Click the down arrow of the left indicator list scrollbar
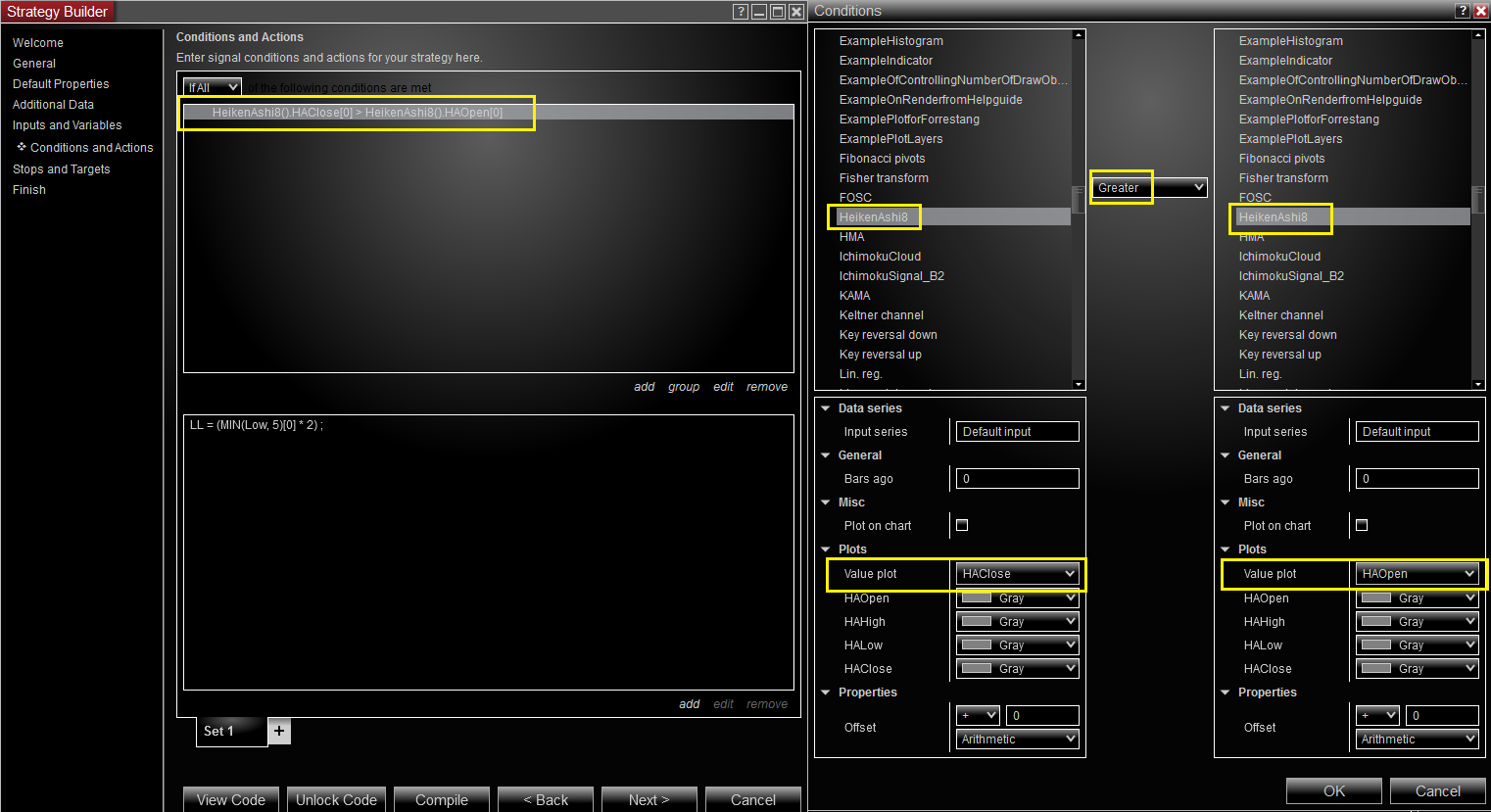The width and height of the screenshot is (1491, 812). [1079, 384]
